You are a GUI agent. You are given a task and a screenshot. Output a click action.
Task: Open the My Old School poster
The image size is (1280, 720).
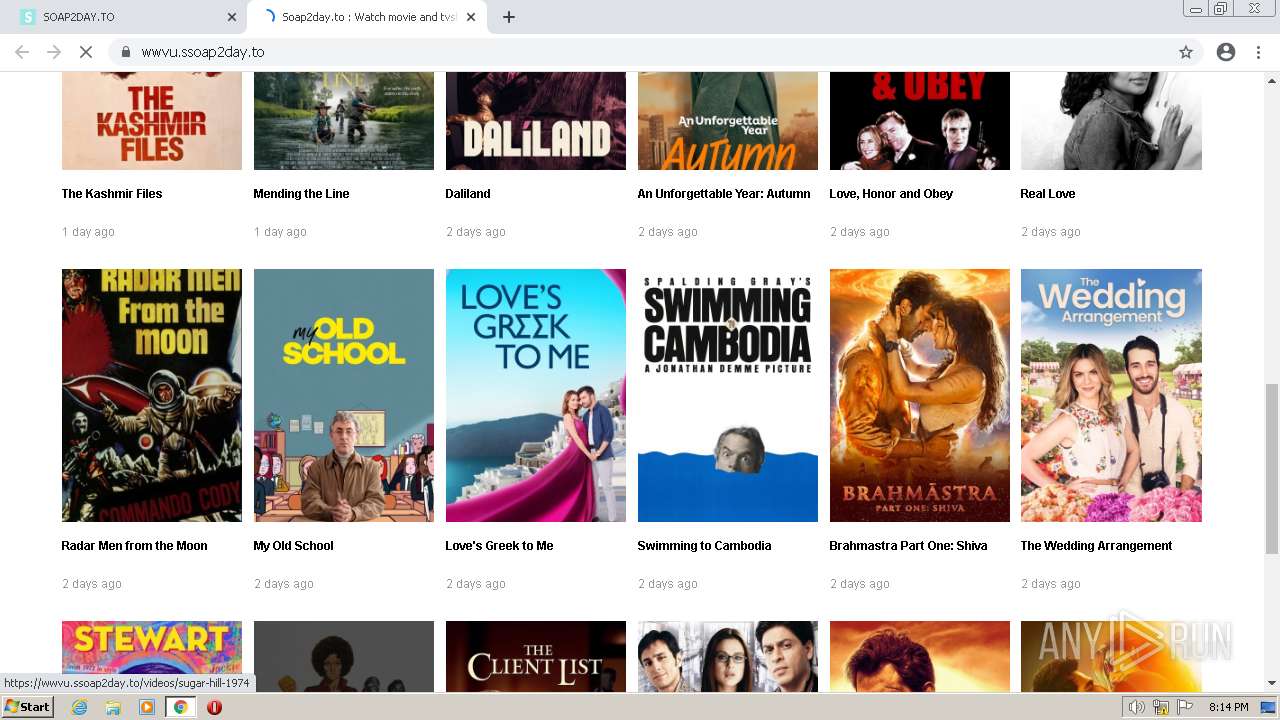[344, 395]
